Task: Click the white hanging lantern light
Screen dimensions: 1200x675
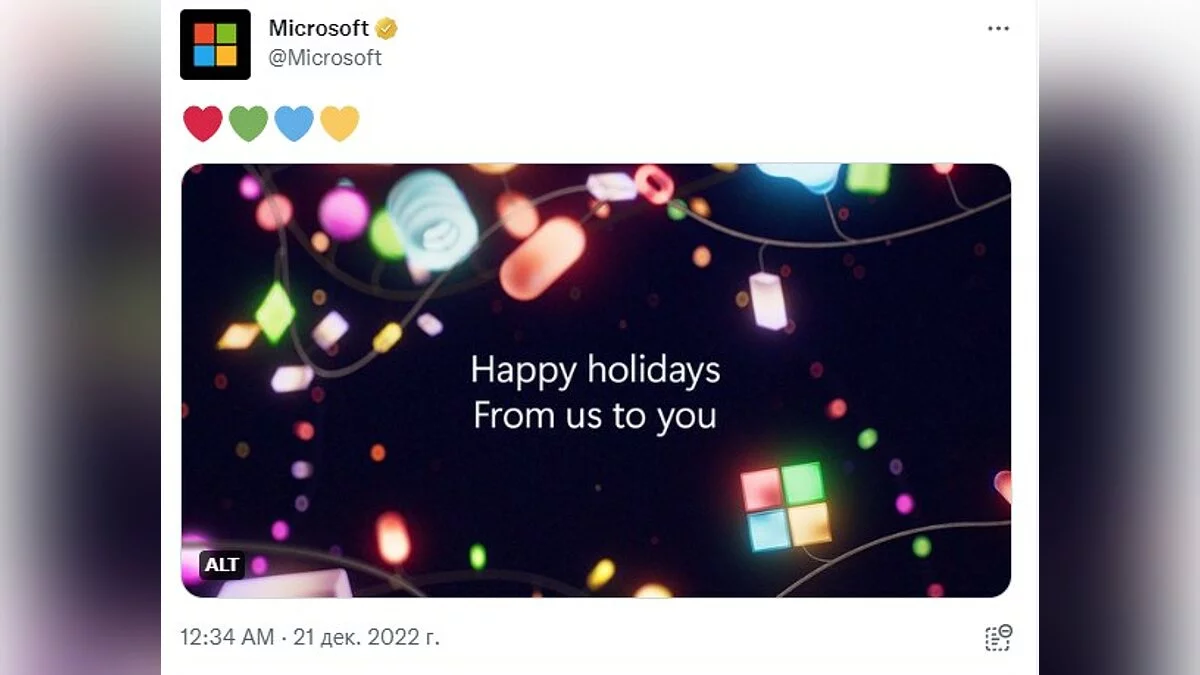Action: tap(768, 299)
